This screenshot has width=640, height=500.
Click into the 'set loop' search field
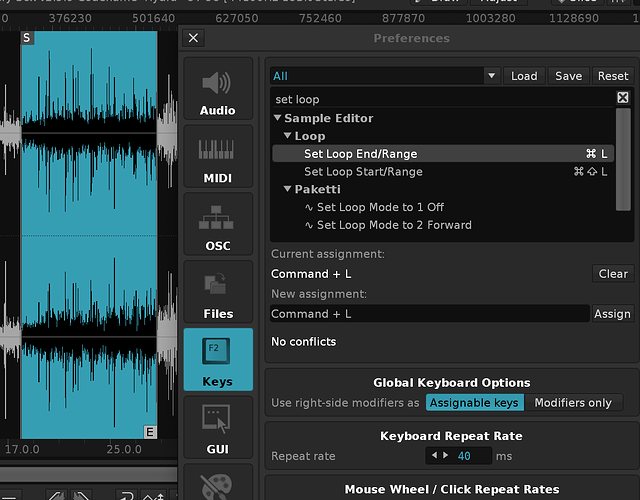click(x=443, y=99)
